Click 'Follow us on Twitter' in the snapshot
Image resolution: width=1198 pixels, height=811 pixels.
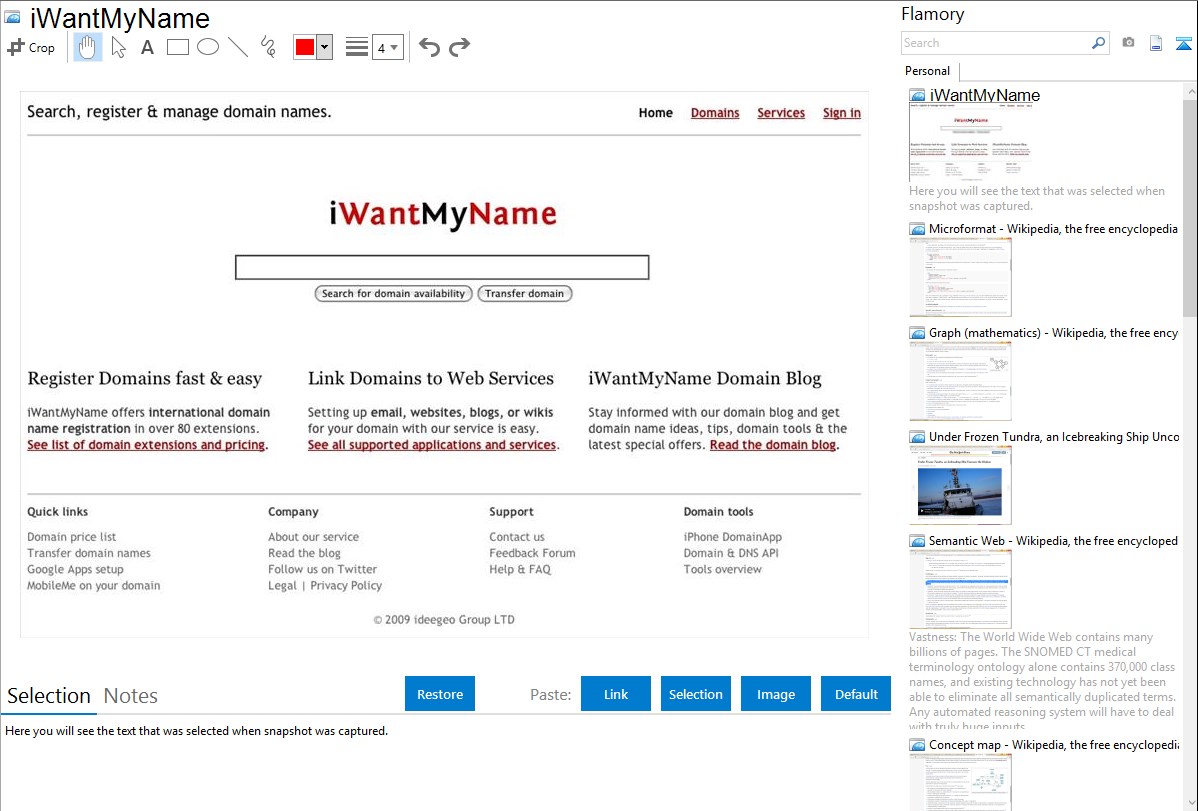click(x=322, y=569)
